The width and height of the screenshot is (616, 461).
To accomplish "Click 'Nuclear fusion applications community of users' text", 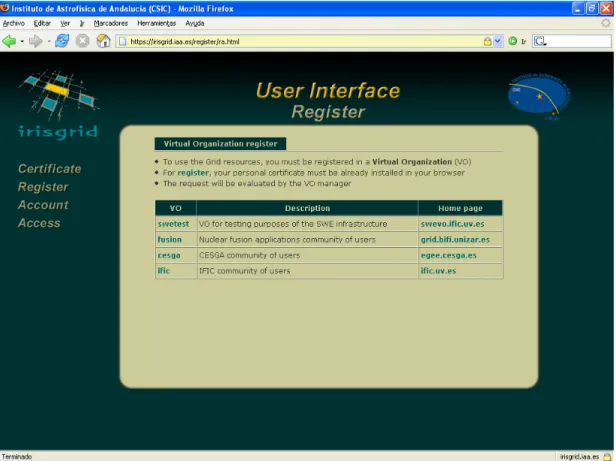I will pyautogui.click(x=287, y=239).
